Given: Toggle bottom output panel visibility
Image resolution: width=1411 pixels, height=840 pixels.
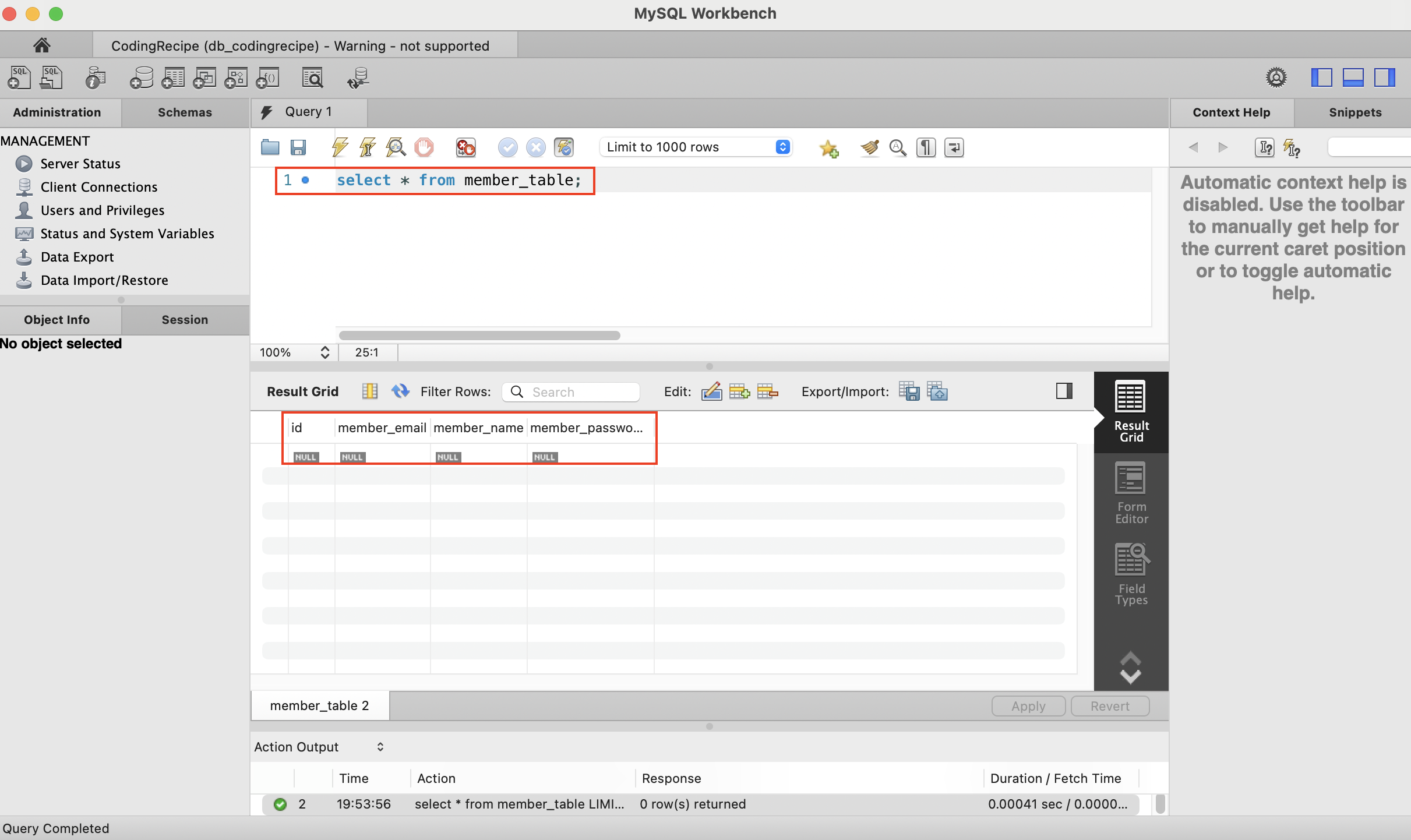Looking at the screenshot, I should pyautogui.click(x=1353, y=77).
